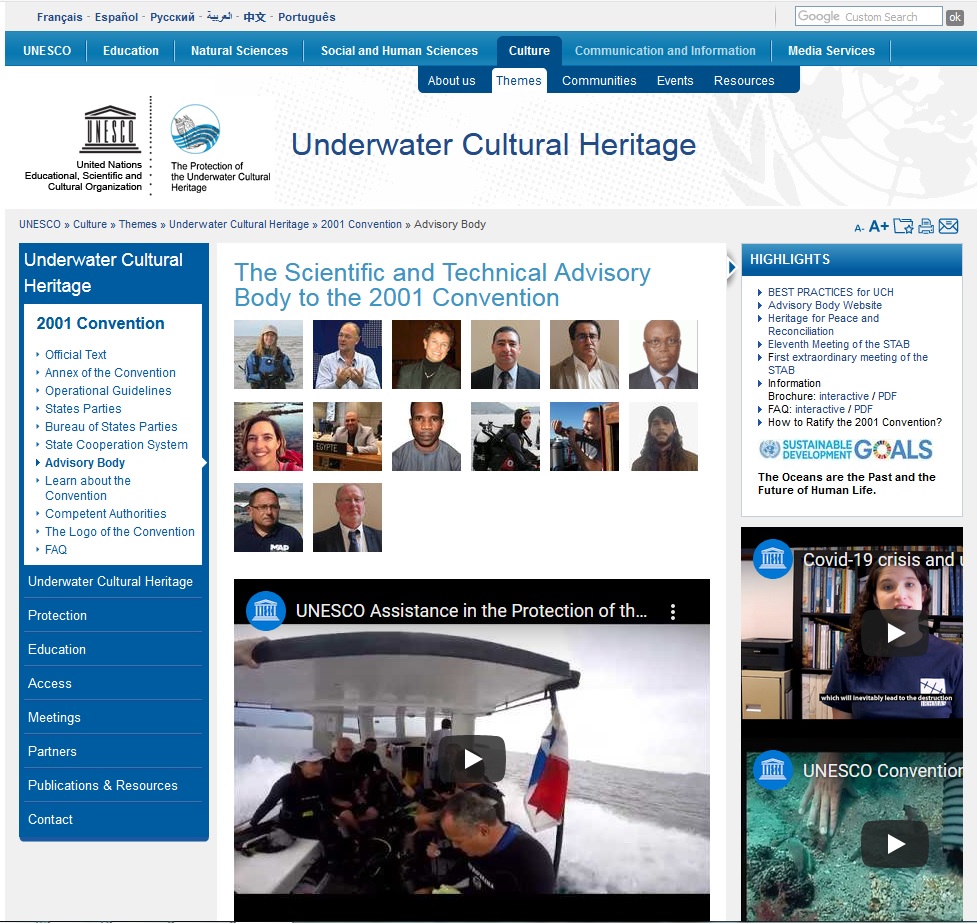Click the decrease font size A- icon
Viewport: 977px width, 923px height.
[859, 228]
